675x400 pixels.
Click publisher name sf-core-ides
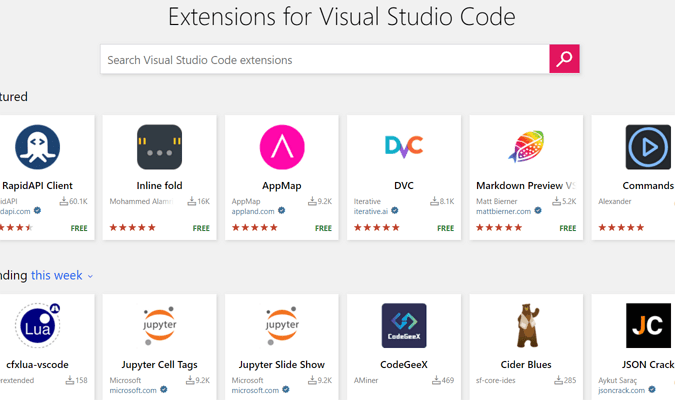point(495,381)
